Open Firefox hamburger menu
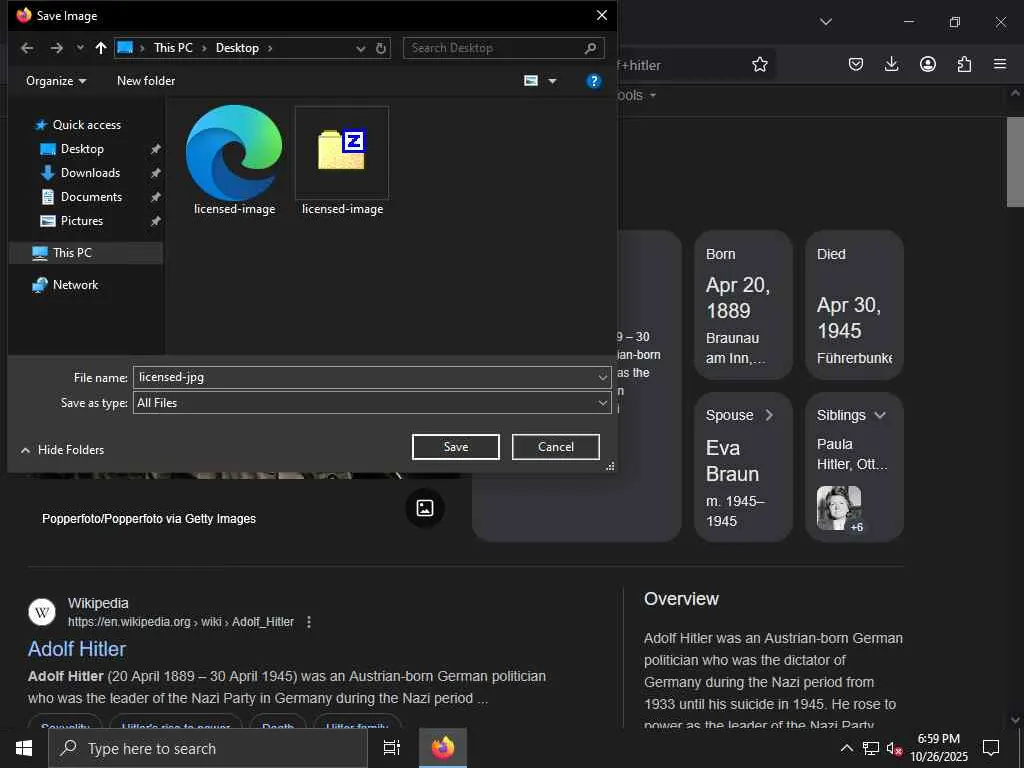 click(1000, 64)
